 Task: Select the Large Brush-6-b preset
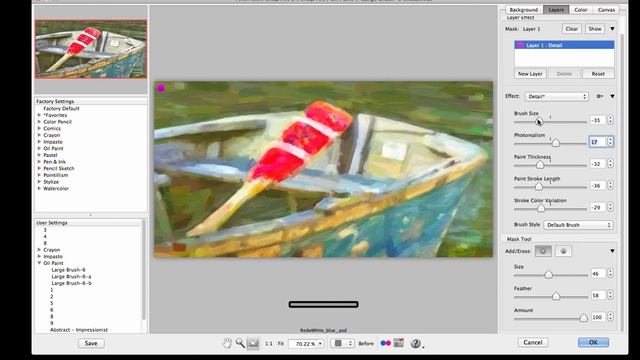click(71, 283)
